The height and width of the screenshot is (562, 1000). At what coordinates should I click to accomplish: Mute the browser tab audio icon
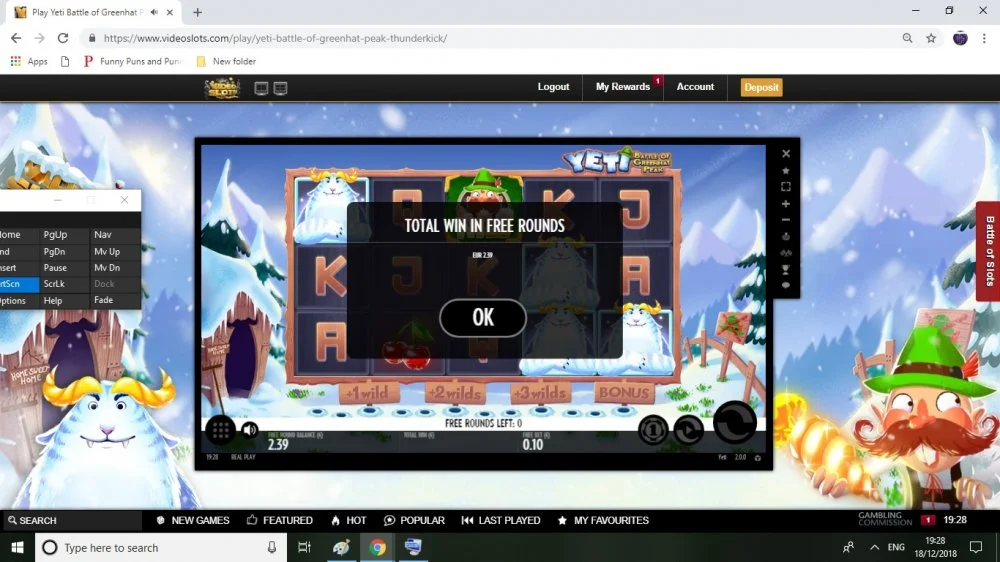coord(154,12)
